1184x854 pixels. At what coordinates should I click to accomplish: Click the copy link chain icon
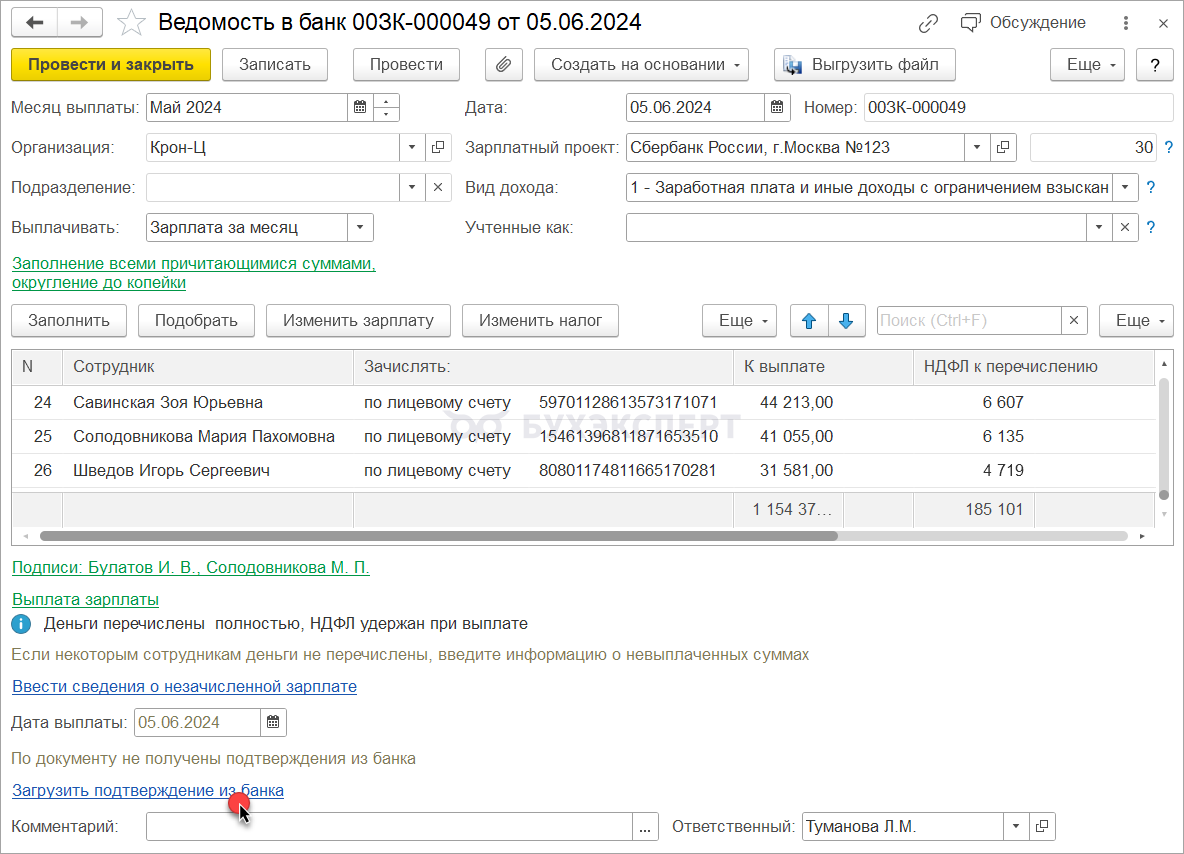click(929, 22)
